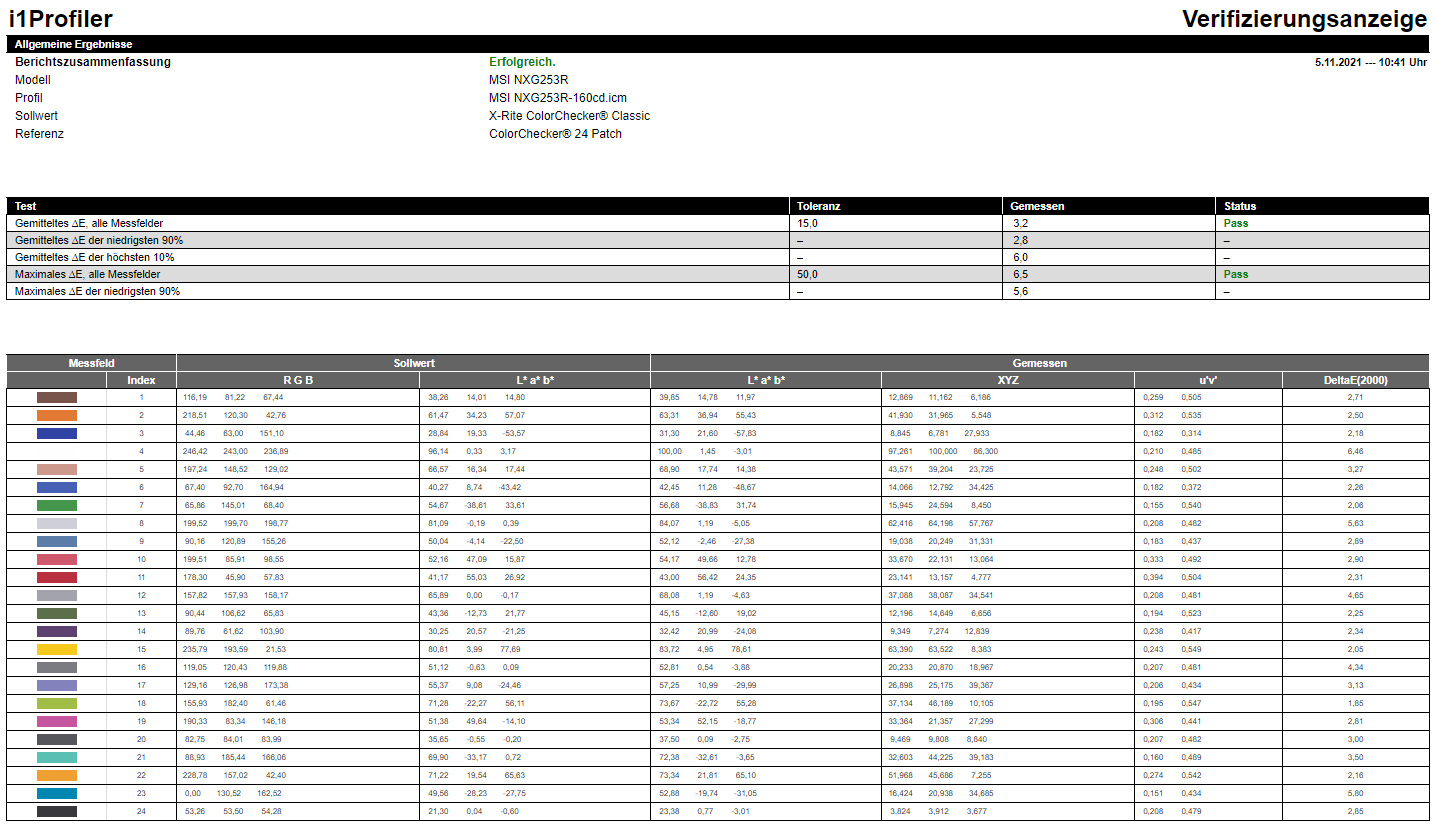Click the lime green swatch of index 18
1437x828 pixels.
[57, 703]
